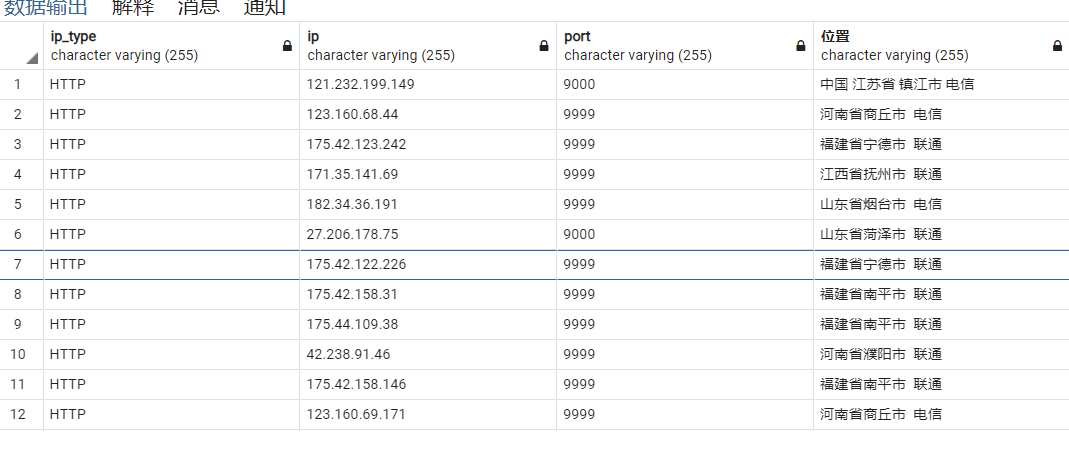Select the 位置 column header
The width and height of the screenshot is (1069, 455).
point(941,46)
